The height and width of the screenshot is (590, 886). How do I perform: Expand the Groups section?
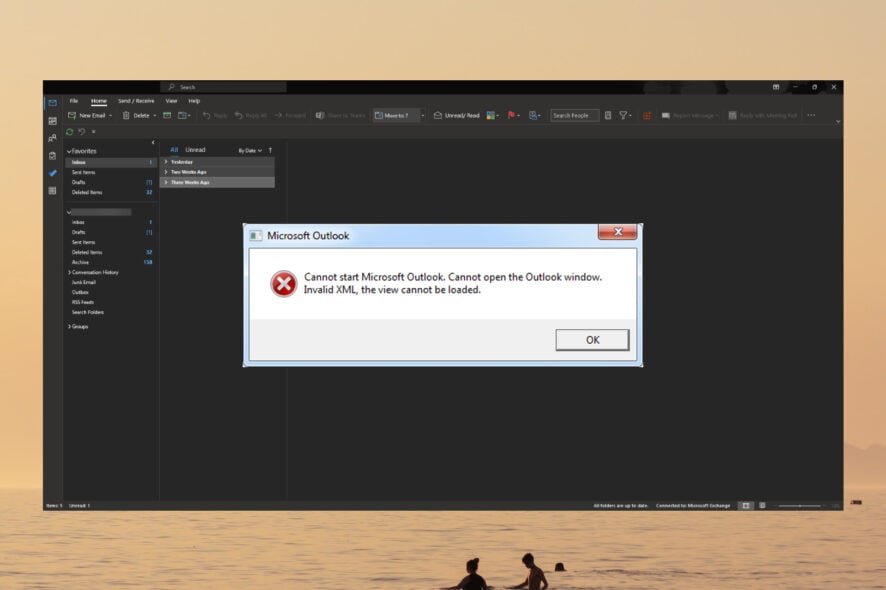click(70, 327)
